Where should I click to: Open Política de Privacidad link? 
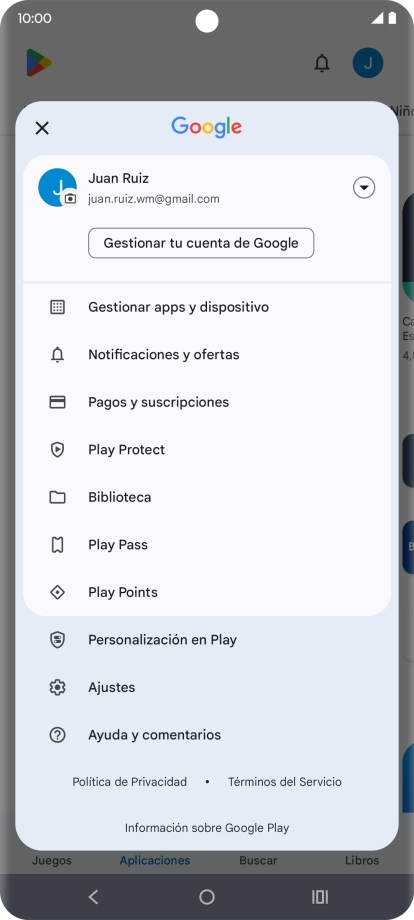click(130, 782)
